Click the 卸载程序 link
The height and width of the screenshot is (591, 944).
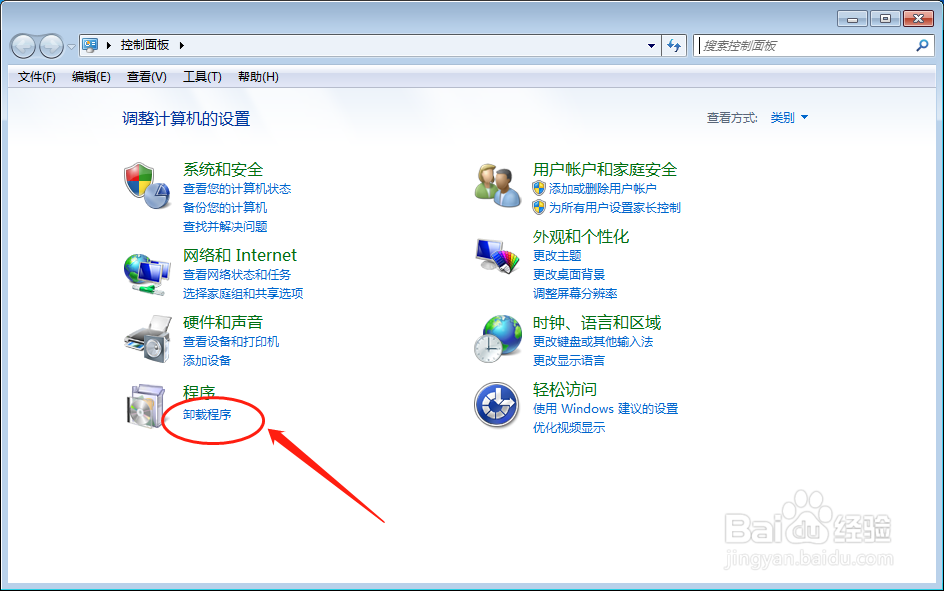pyautogui.click(x=206, y=415)
